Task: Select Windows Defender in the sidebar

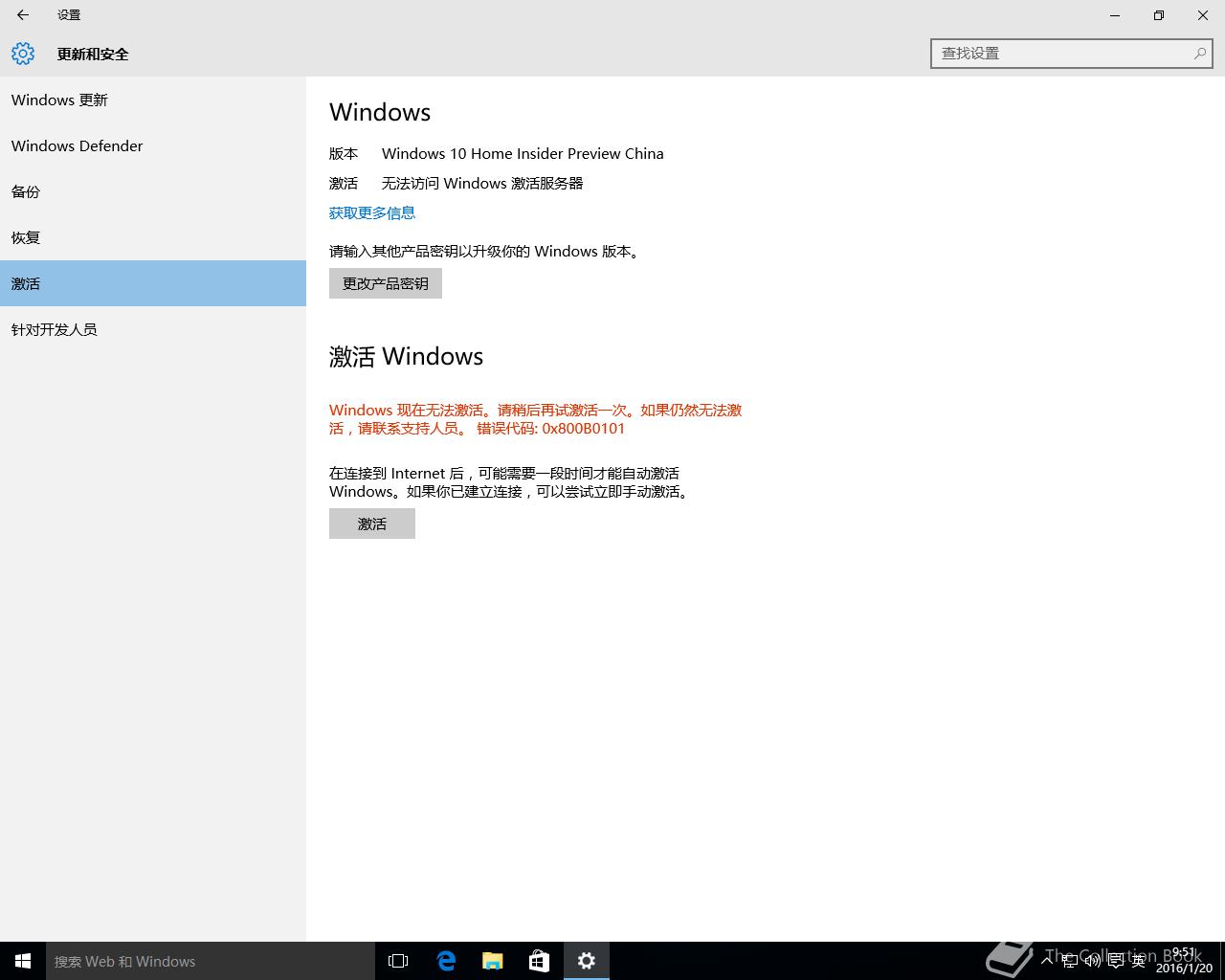Action: point(153,145)
